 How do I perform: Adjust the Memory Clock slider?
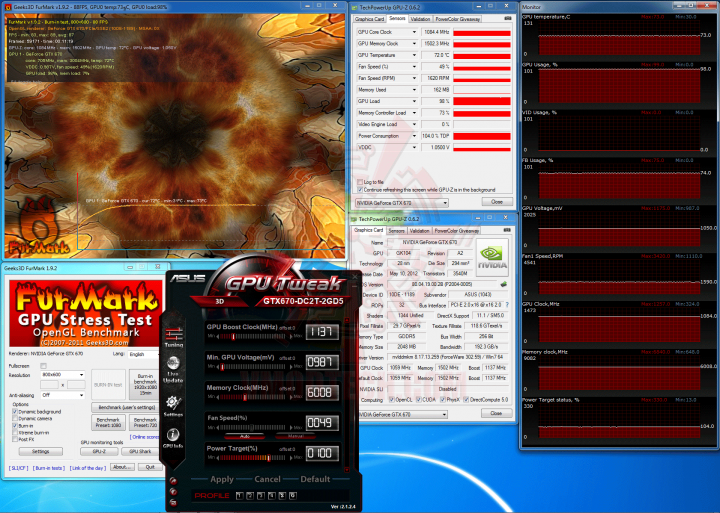(253, 397)
